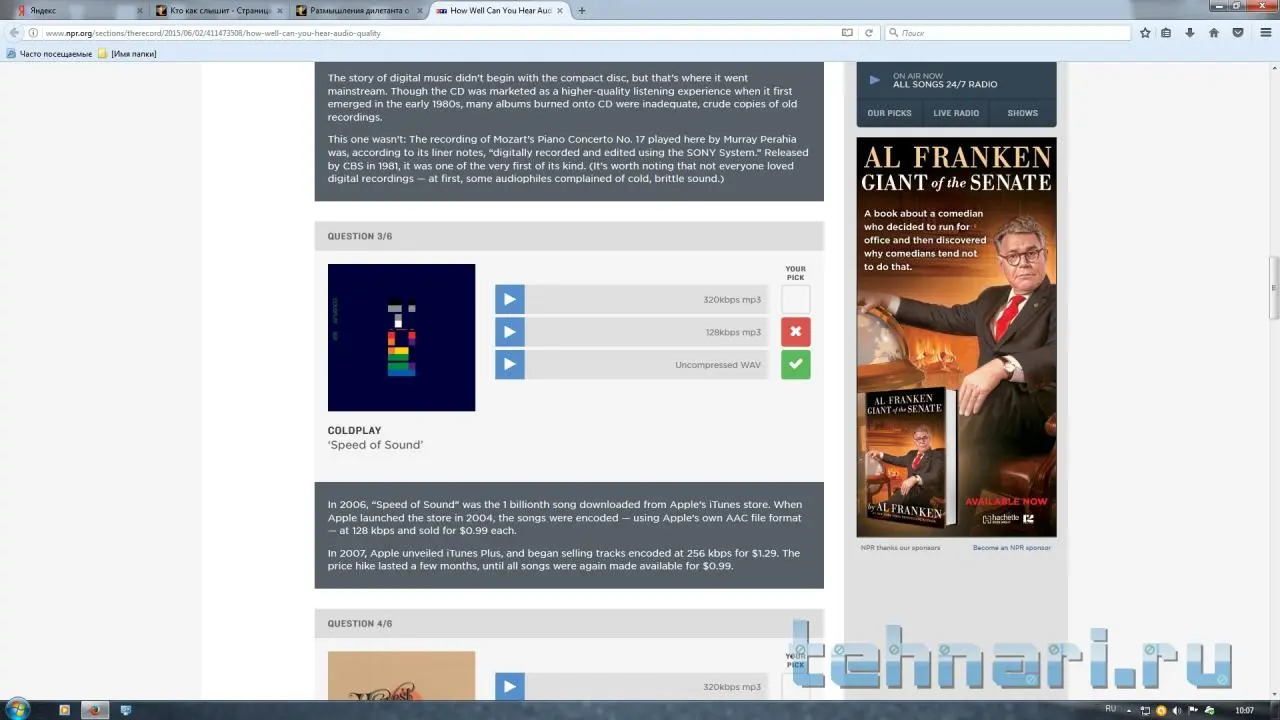The width and height of the screenshot is (1280, 720).
Task: Play All Songs 24/7 radio stream
Action: tap(875, 79)
